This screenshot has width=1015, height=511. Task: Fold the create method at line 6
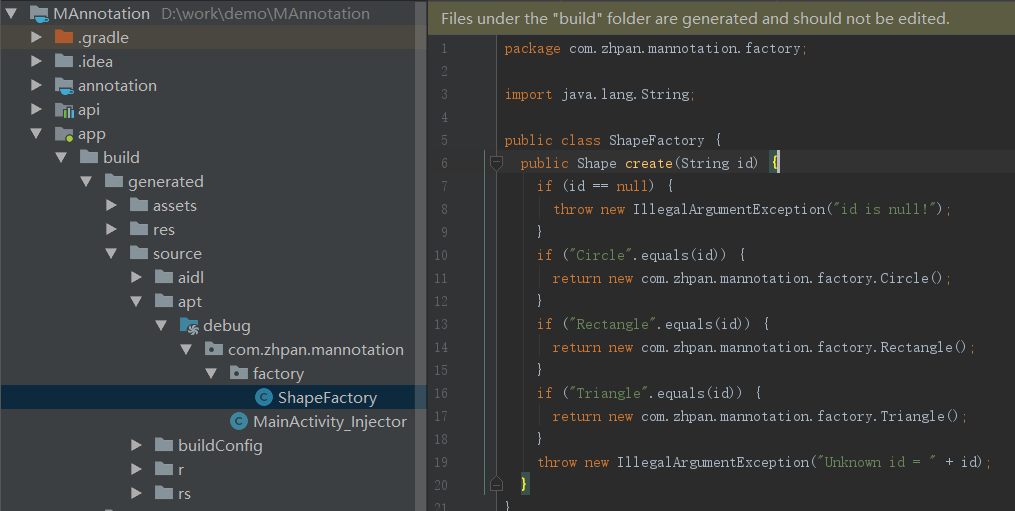point(496,163)
